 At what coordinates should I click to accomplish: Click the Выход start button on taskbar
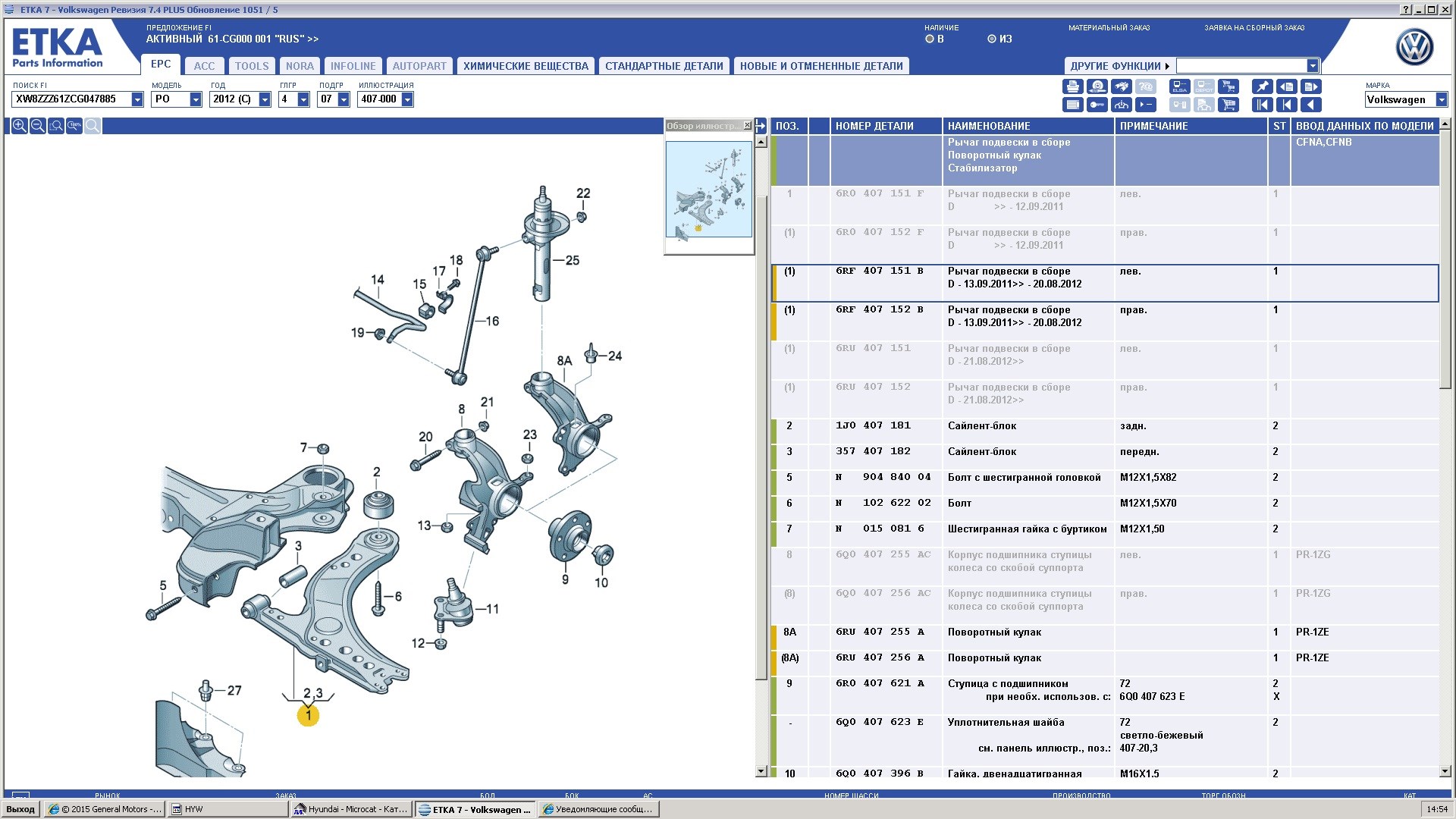(20, 809)
